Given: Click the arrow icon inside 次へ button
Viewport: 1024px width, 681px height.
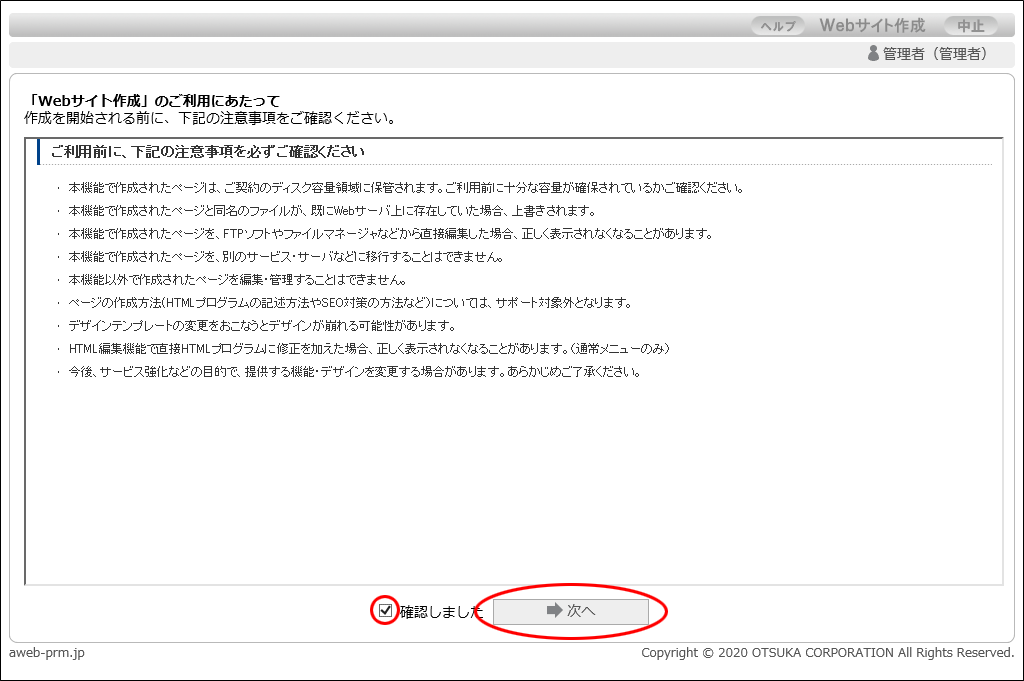Looking at the screenshot, I should click(x=553, y=611).
